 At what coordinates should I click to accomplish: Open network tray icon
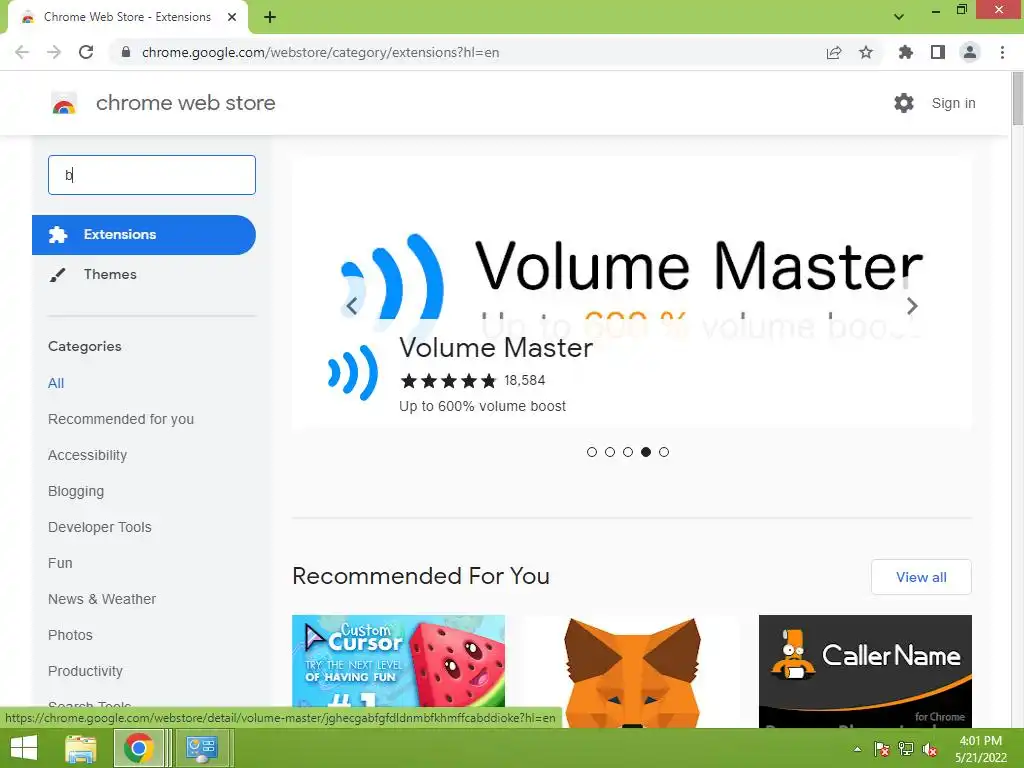pyautogui.click(x=906, y=749)
